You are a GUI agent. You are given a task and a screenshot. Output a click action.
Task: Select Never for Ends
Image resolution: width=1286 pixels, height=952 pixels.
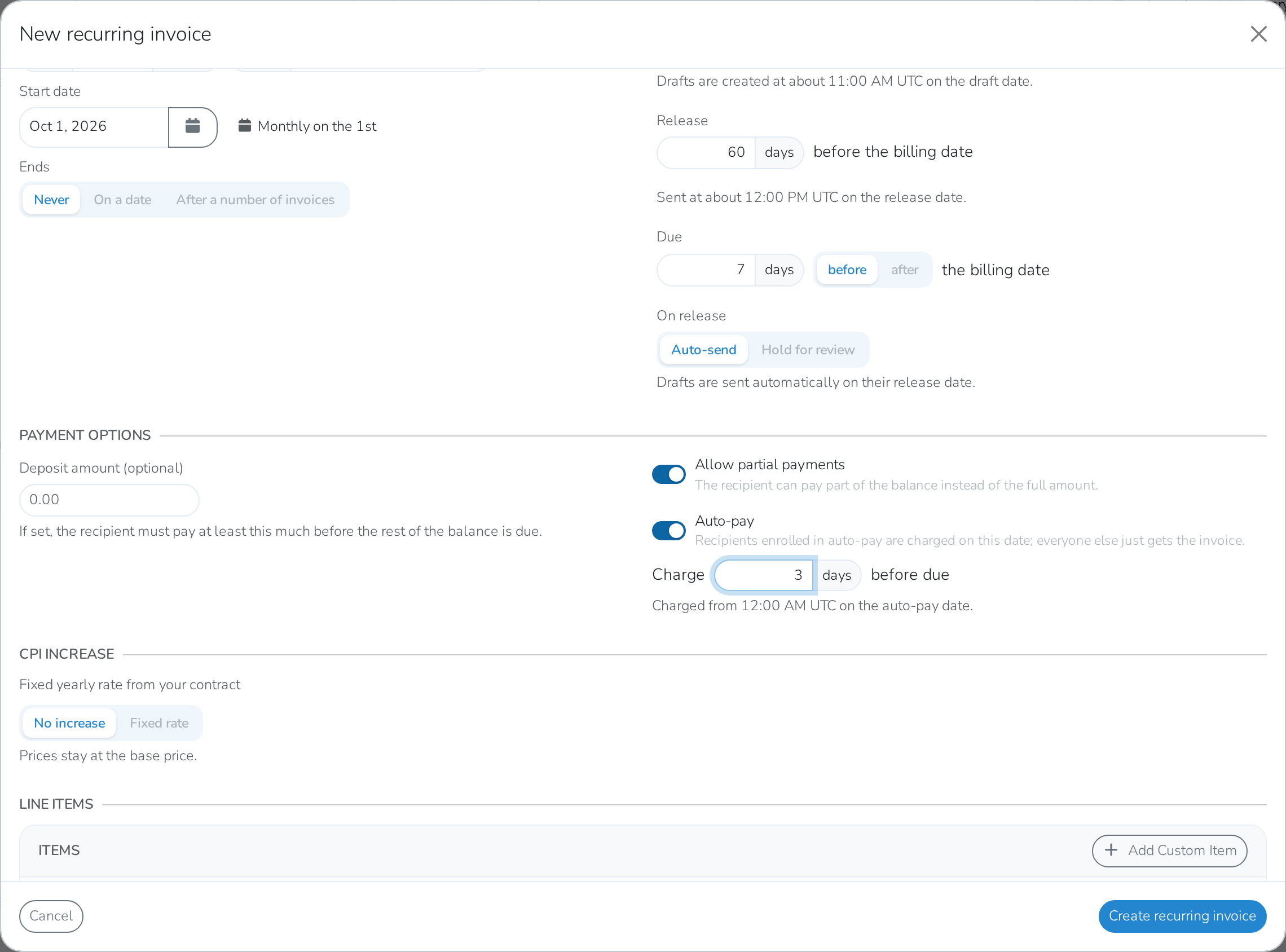click(51, 200)
